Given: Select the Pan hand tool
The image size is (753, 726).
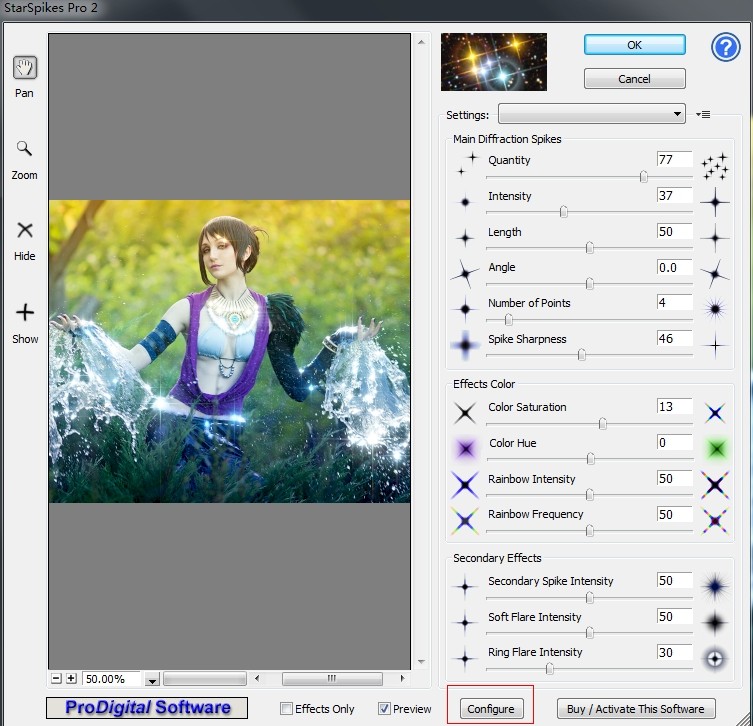Looking at the screenshot, I should [x=24, y=68].
